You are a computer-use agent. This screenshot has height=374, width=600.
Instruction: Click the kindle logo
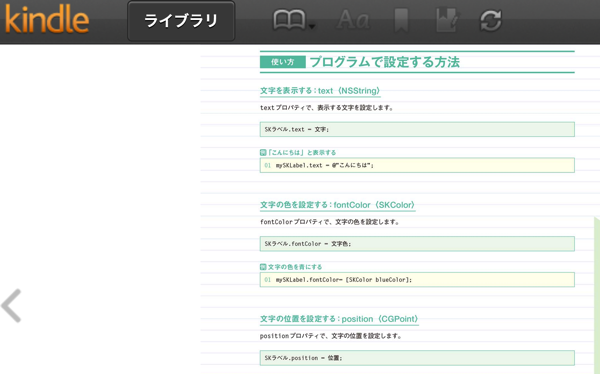tap(47, 20)
